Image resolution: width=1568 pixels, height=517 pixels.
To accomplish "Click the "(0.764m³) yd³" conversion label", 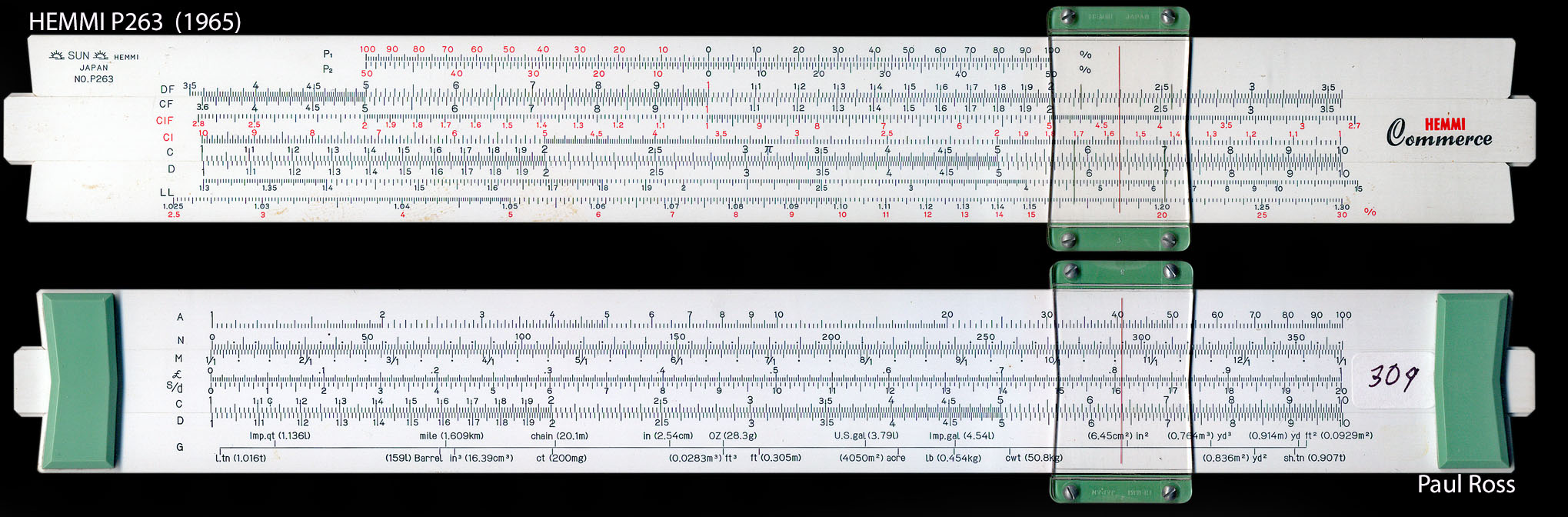I will point(1200,436).
